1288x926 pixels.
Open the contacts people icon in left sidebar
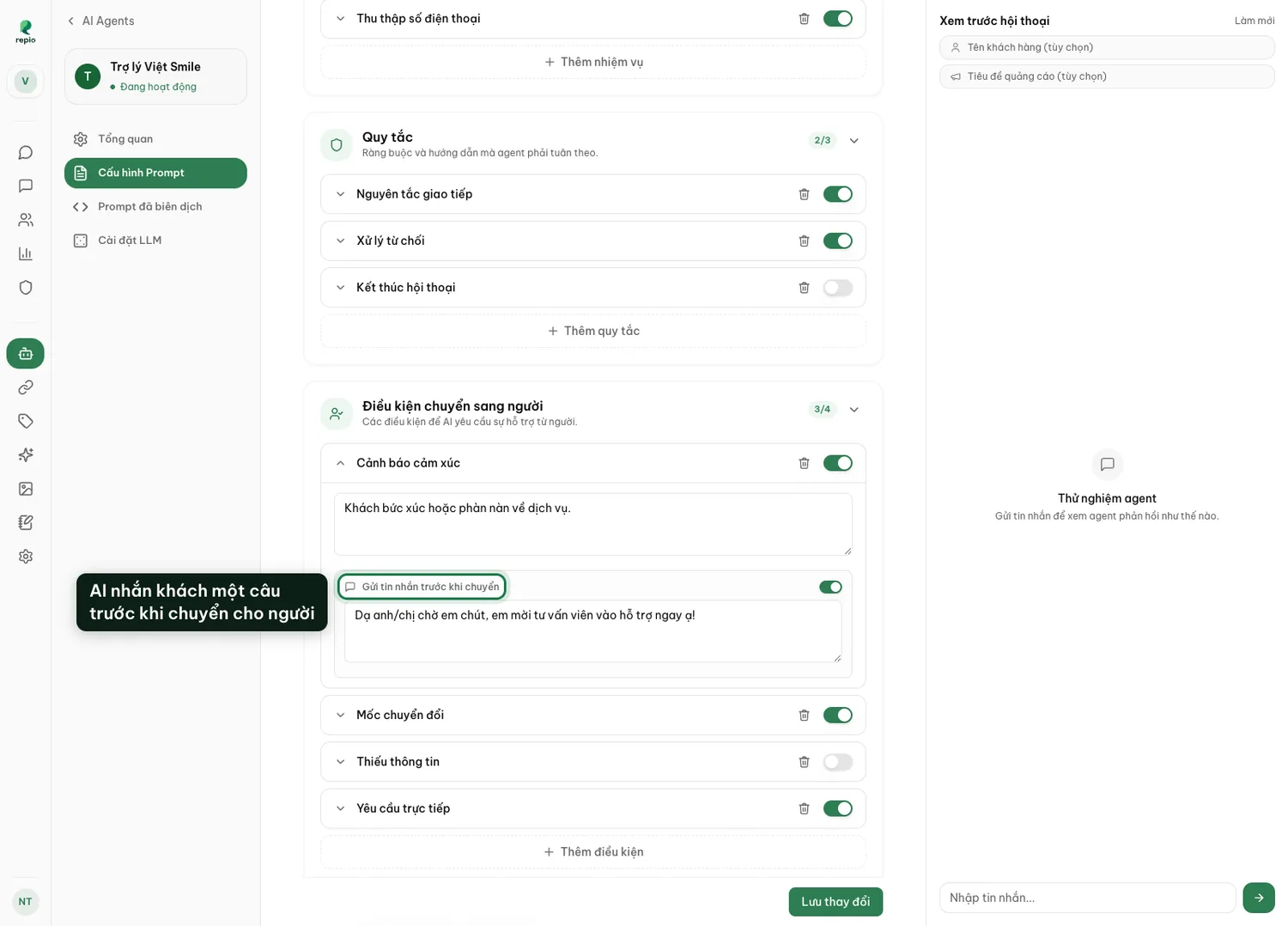[x=26, y=220]
